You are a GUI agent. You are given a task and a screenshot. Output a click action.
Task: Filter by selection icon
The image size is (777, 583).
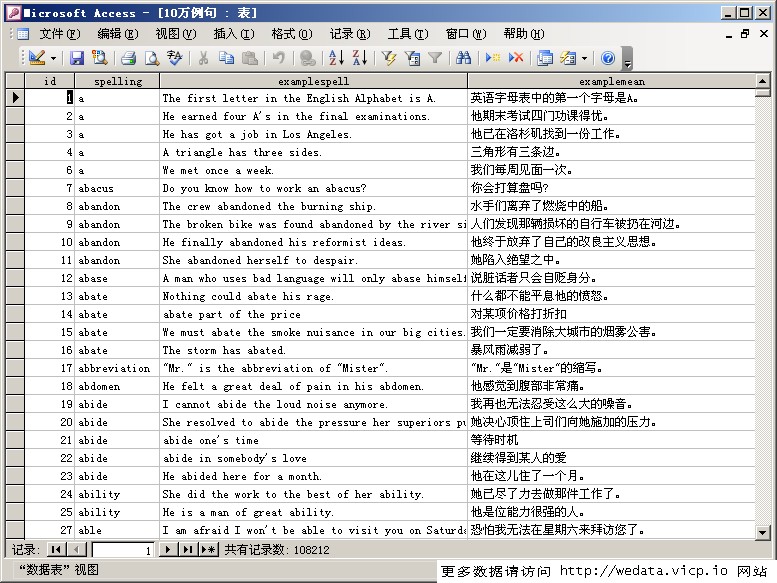(x=388, y=58)
